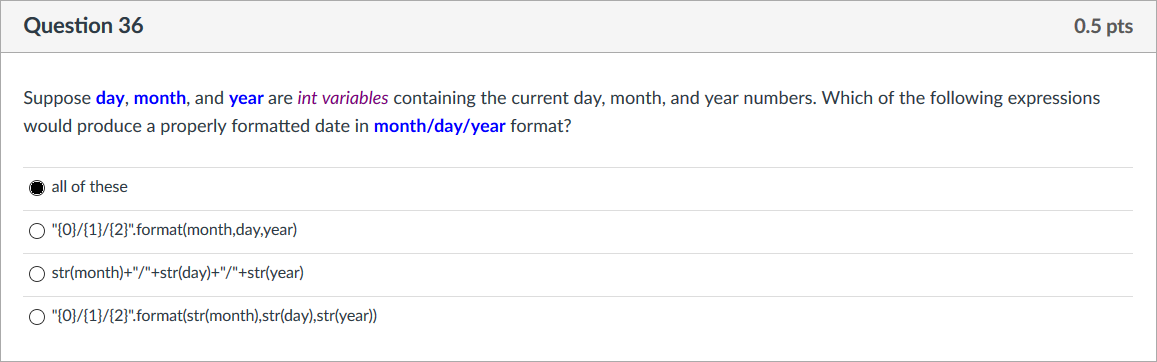Select the "all of these" radio button
This screenshot has height=362, width=1157.
click(36, 188)
